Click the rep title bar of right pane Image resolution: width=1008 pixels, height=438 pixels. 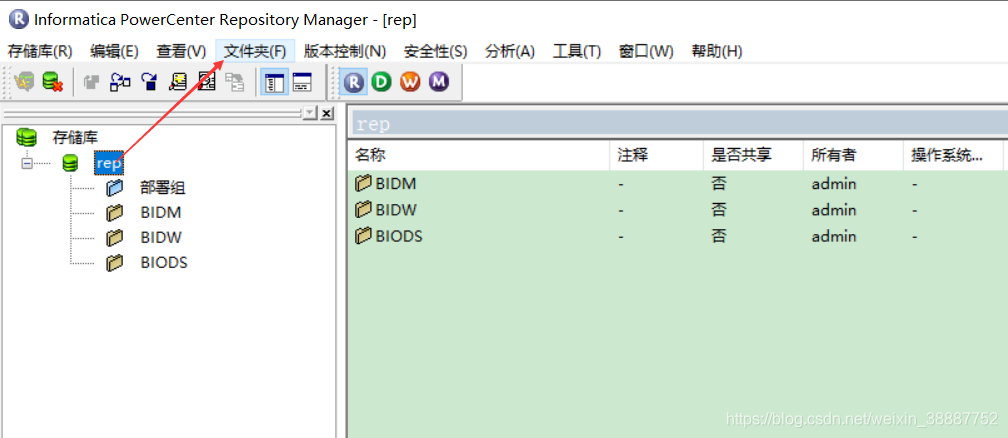pos(678,123)
